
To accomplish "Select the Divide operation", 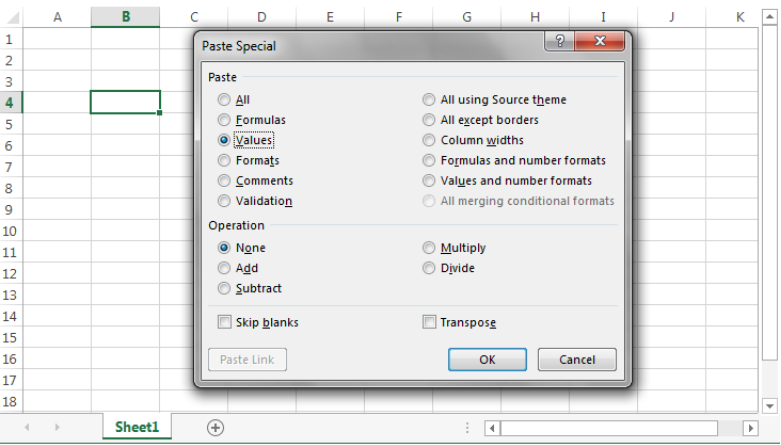I will click(429, 268).
